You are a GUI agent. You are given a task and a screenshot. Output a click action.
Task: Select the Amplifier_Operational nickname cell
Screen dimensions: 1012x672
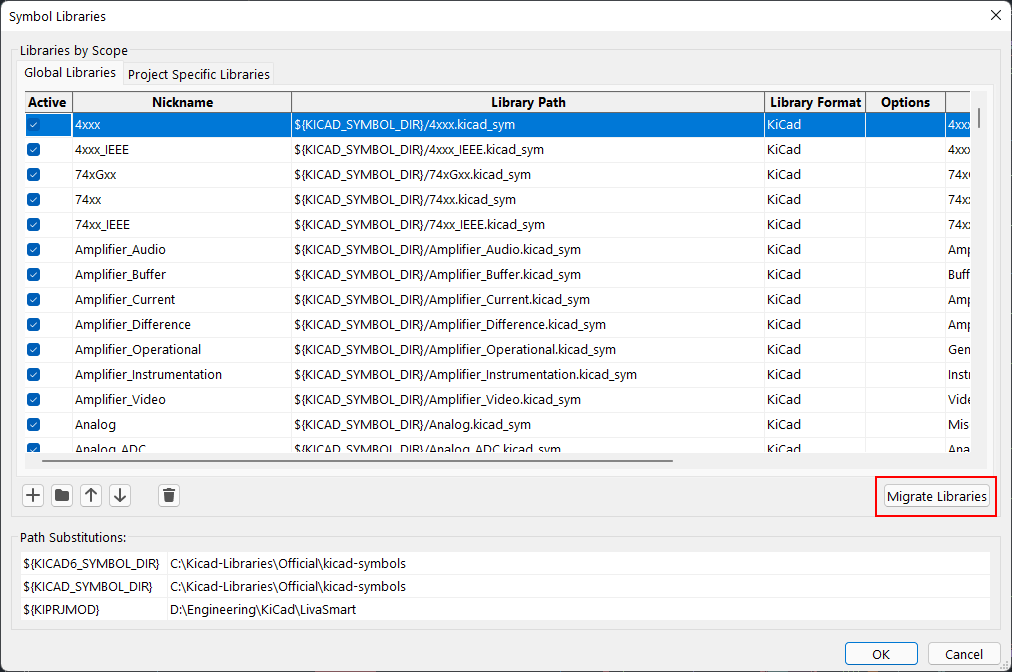coord(182,350)
